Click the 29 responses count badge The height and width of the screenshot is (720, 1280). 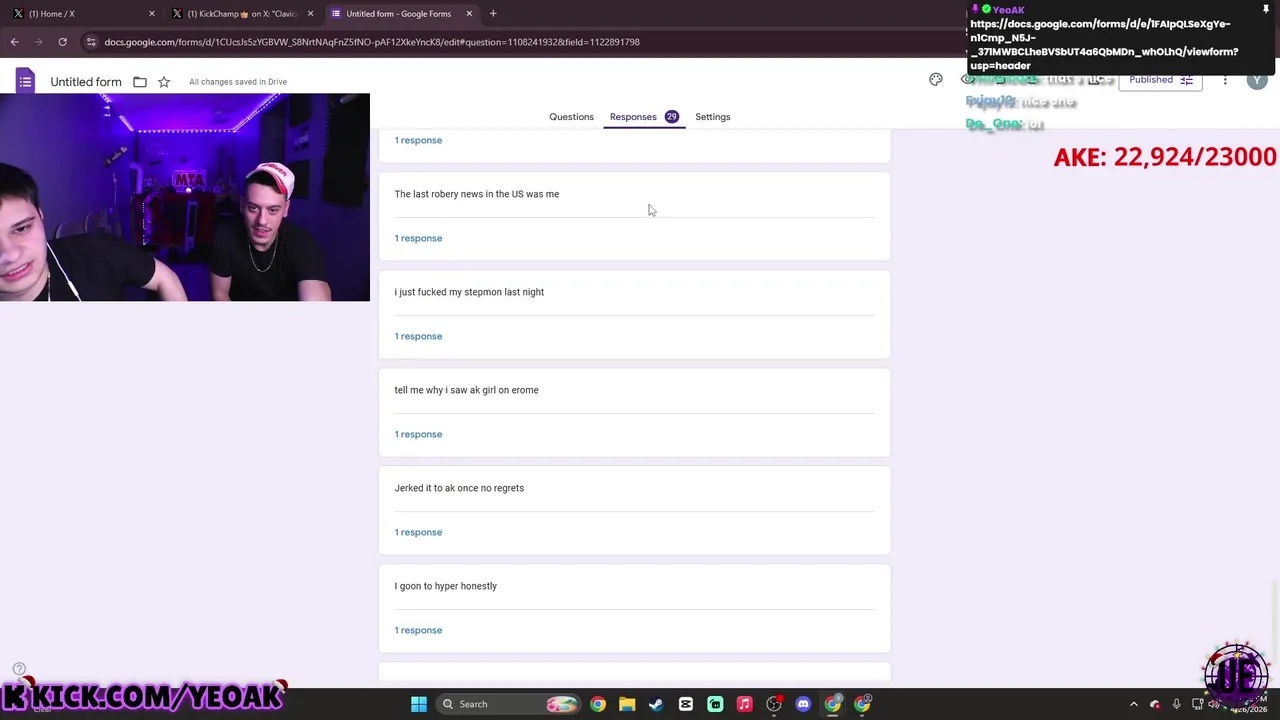point(671,117)
